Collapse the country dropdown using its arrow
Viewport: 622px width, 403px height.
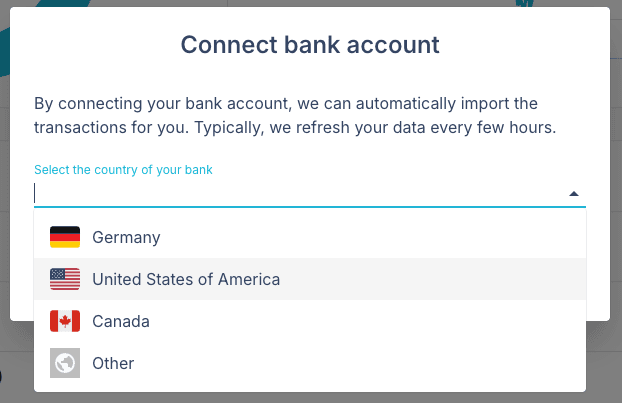574,194
